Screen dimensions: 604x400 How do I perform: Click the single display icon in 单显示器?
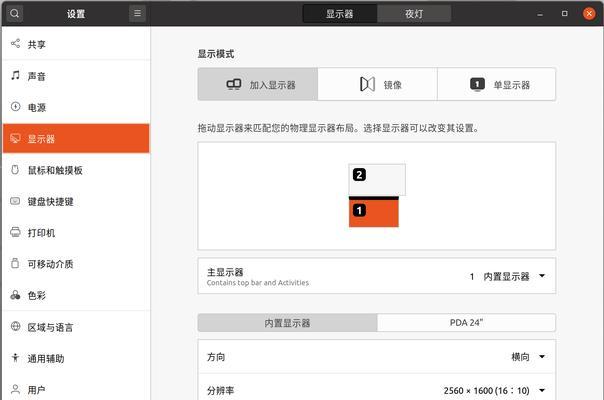477,84
